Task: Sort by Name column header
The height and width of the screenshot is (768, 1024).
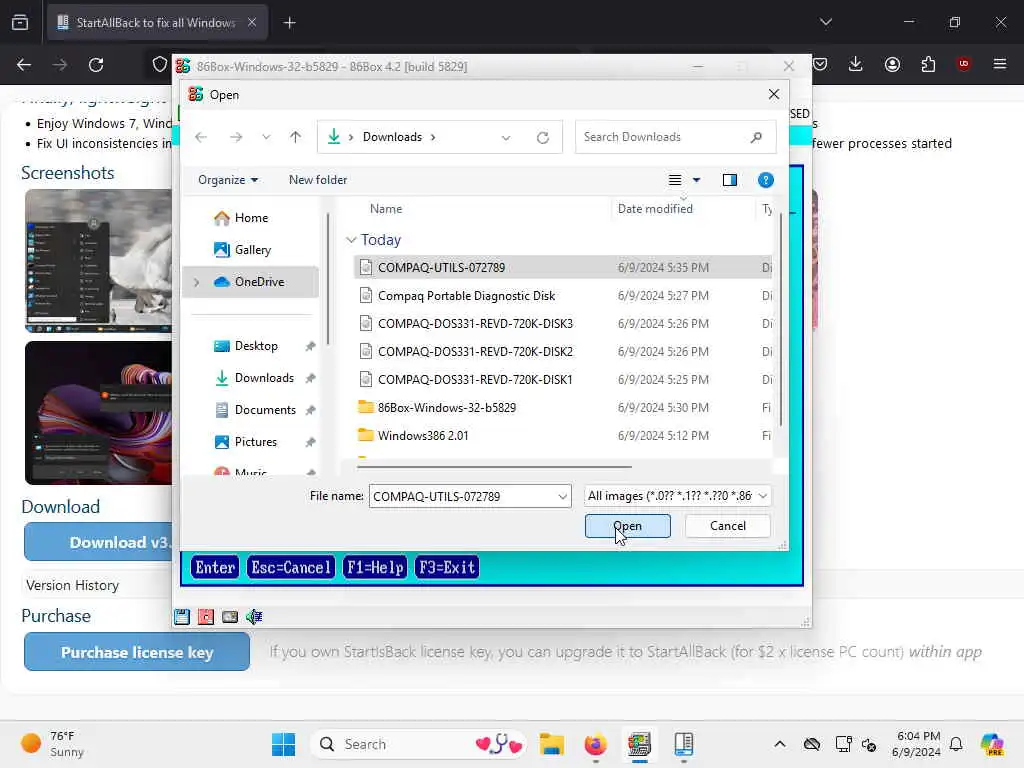Action: point(386,209)
